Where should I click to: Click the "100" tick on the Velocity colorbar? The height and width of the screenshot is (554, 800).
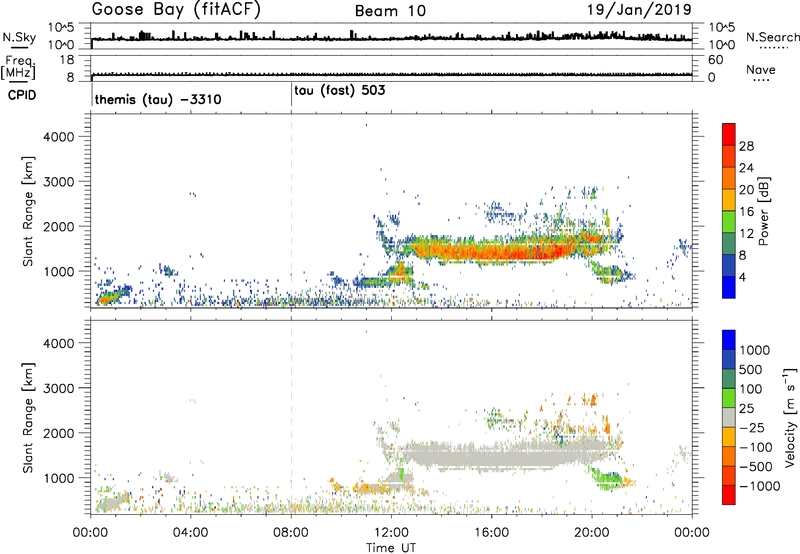pyautogui.click(x=753, y=389)
